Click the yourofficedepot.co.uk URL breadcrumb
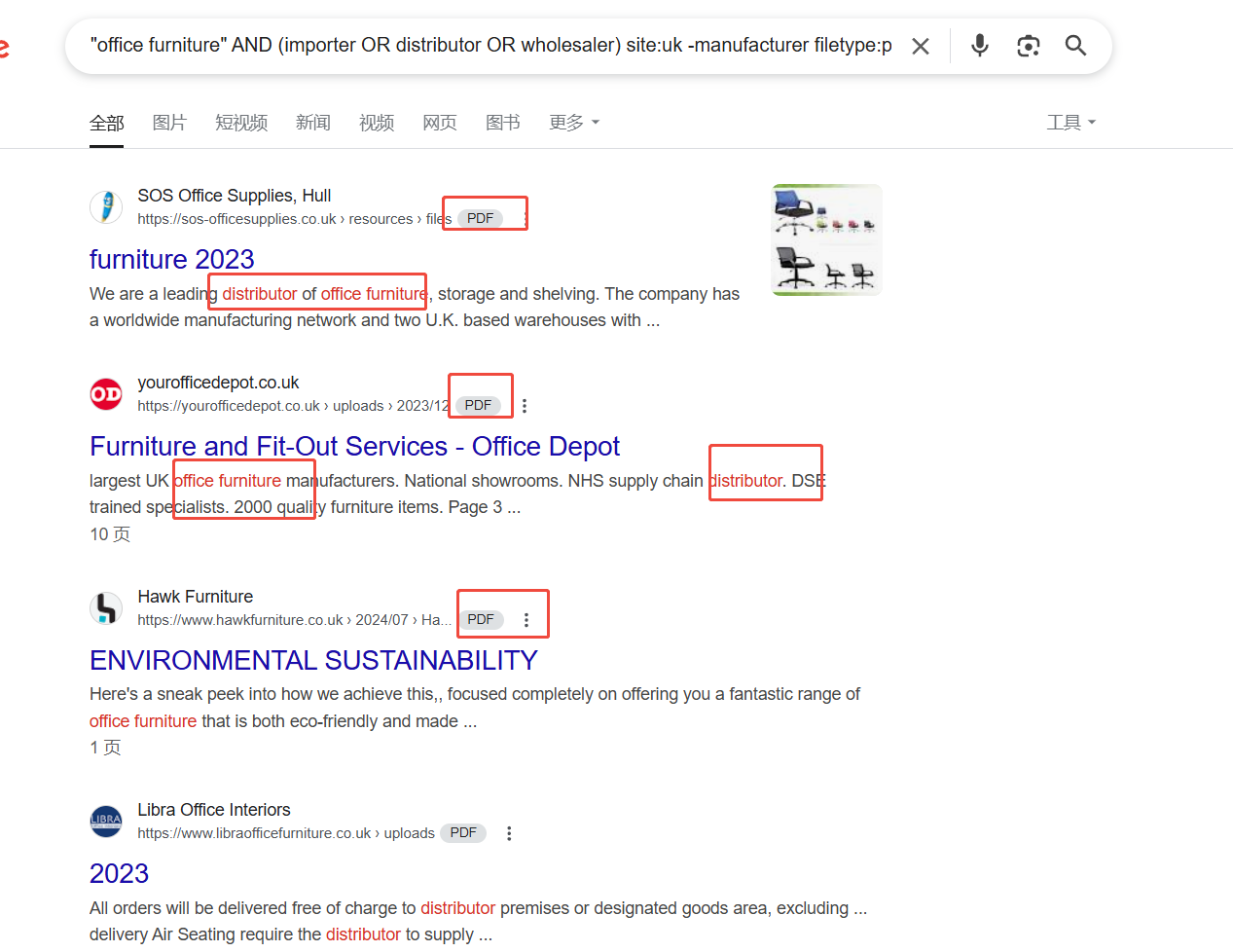1233x952 pixels. pyautogui.click(x=294, y=406)
